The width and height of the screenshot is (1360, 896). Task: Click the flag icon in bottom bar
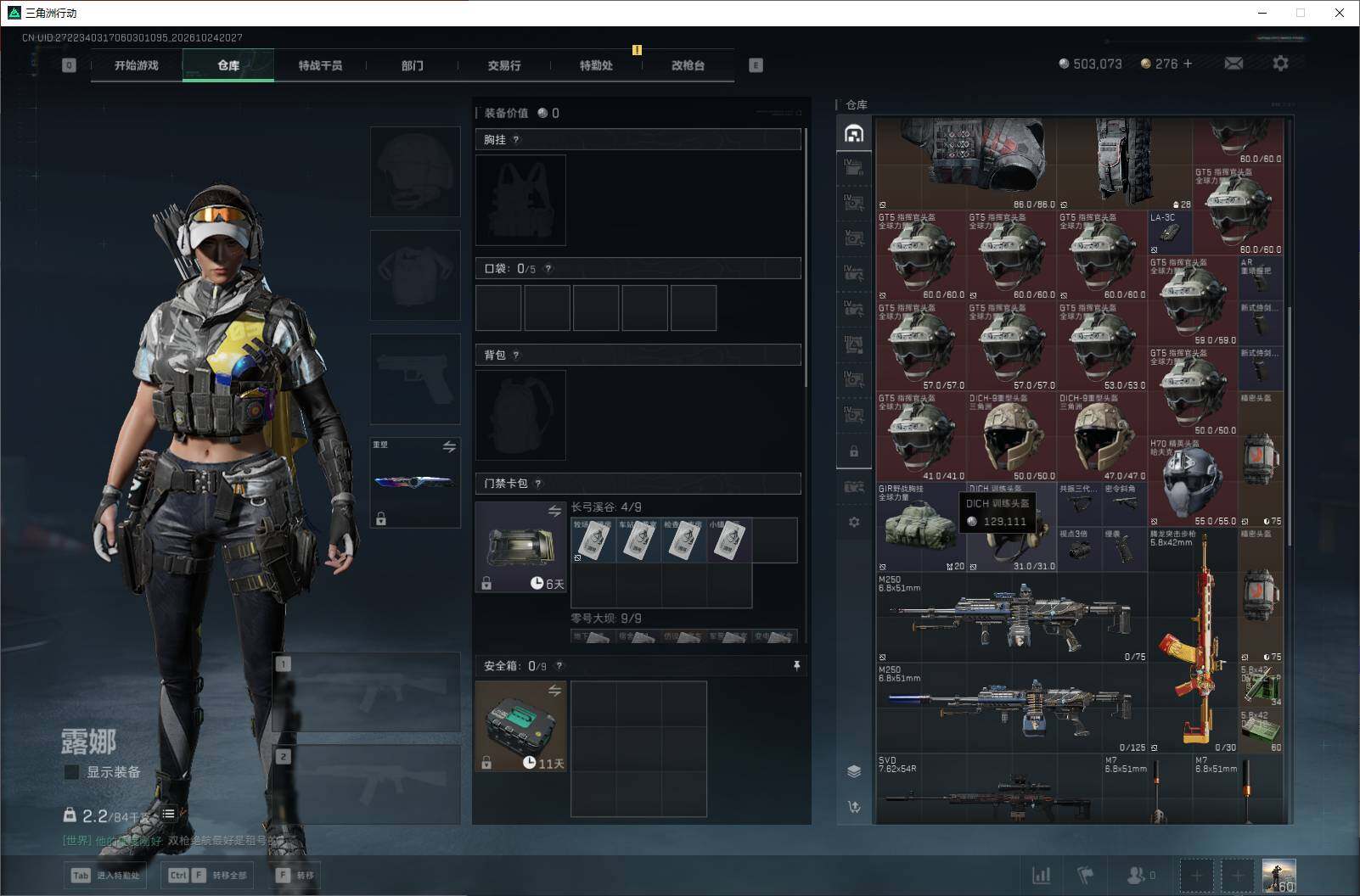[x=1086, y=876]
